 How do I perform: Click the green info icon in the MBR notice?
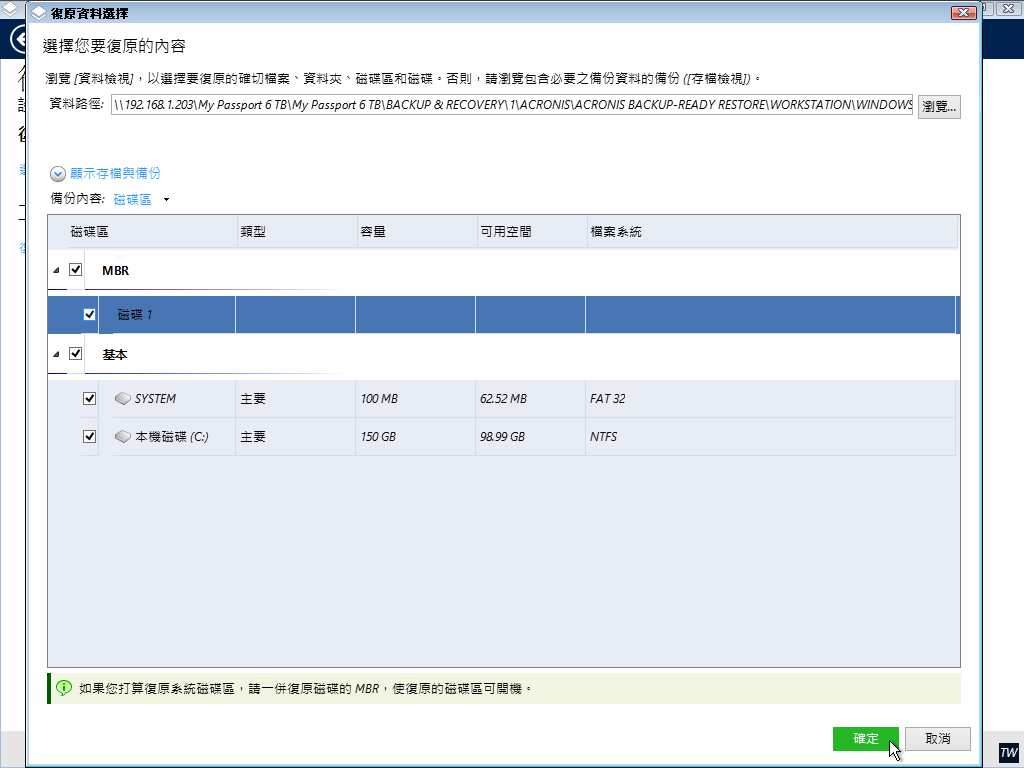(x=64, y=688)
